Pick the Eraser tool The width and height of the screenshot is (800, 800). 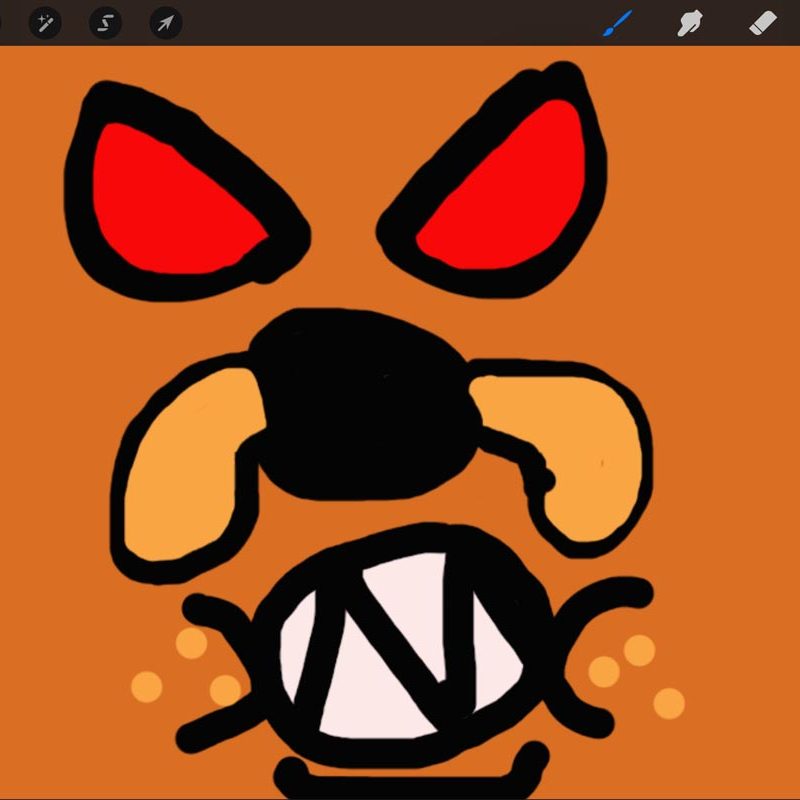click(x=763, y=22)
